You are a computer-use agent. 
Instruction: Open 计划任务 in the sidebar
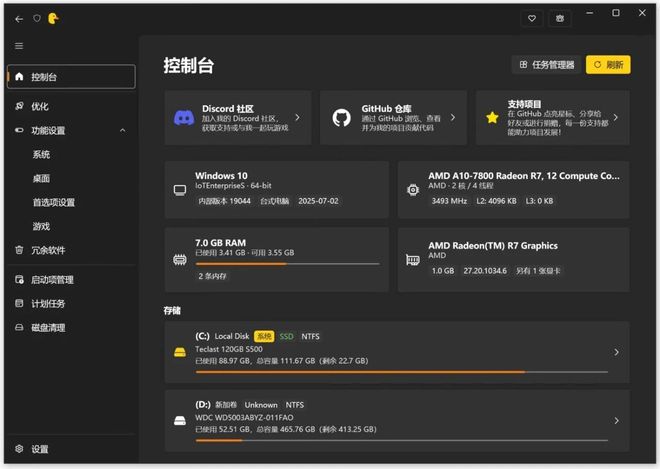[x=72, y=304]
